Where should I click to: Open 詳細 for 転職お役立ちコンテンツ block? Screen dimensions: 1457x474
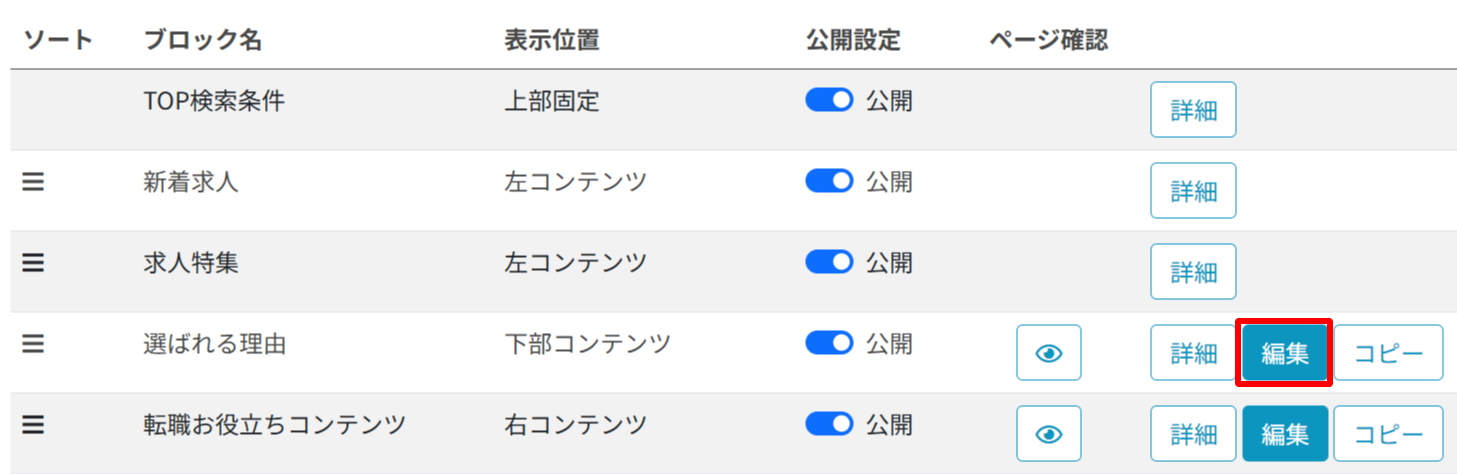(1193, 434)
